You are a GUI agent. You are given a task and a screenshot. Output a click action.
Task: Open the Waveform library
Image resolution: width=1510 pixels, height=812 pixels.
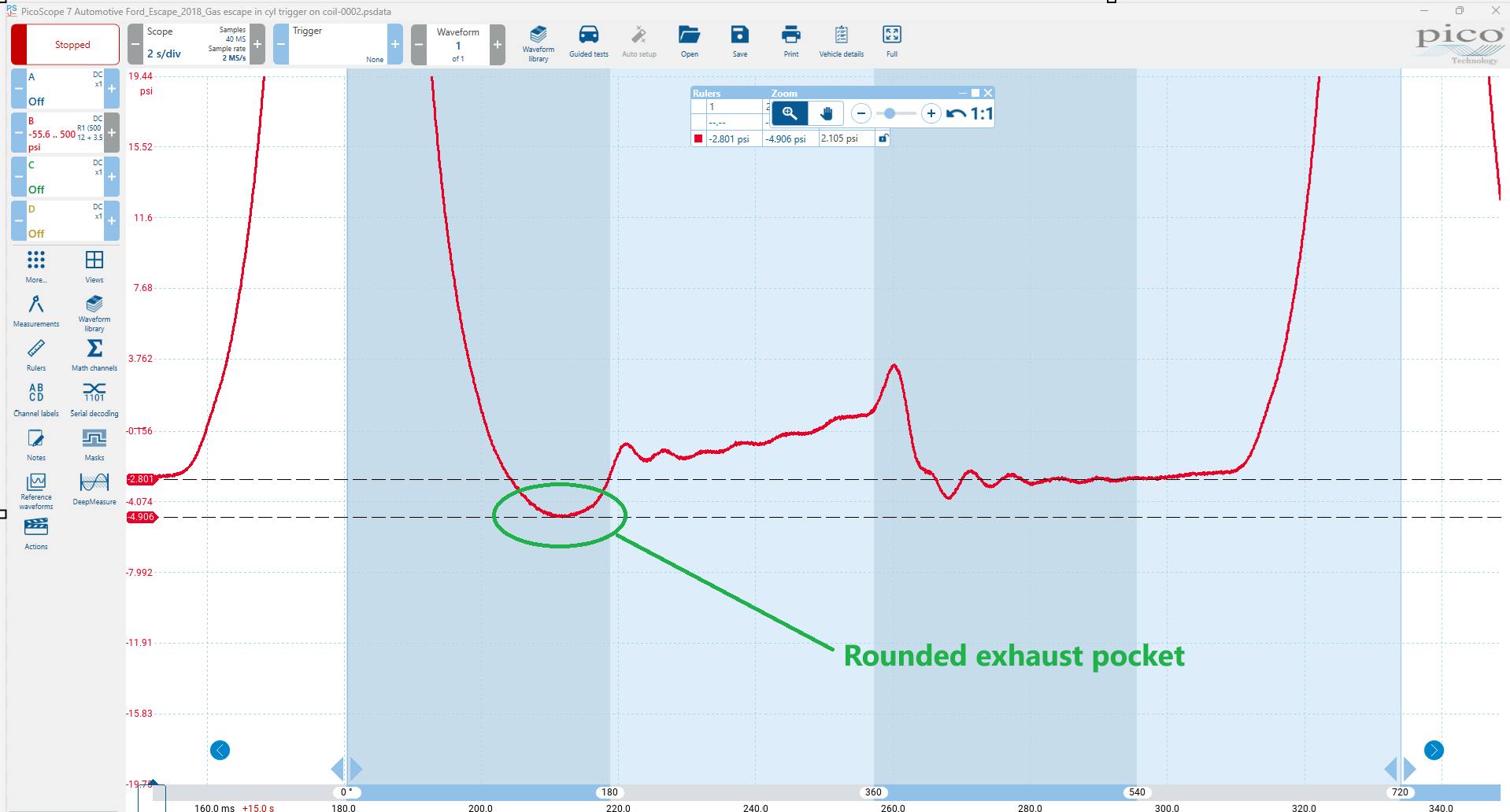click(538, 41)
